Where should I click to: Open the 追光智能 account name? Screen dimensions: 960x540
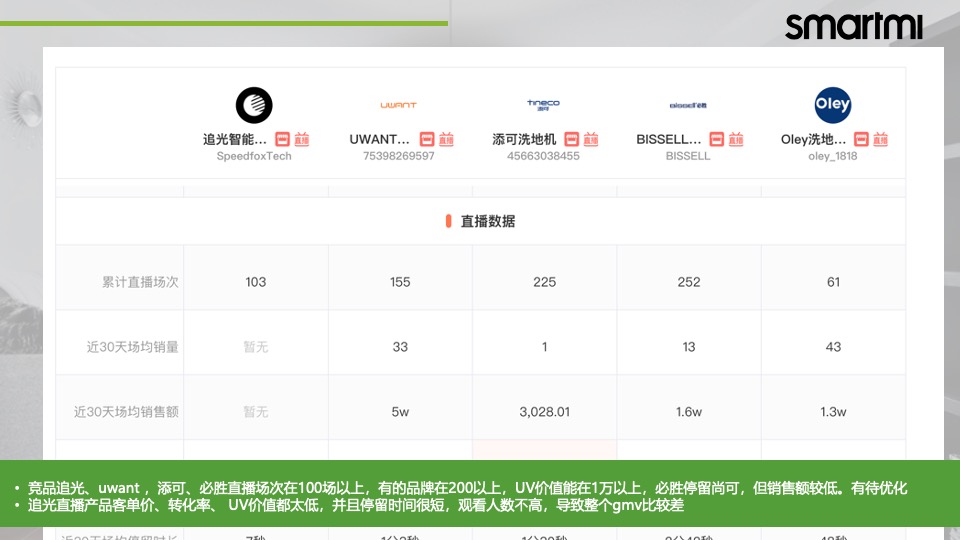[x=234, y=140]
